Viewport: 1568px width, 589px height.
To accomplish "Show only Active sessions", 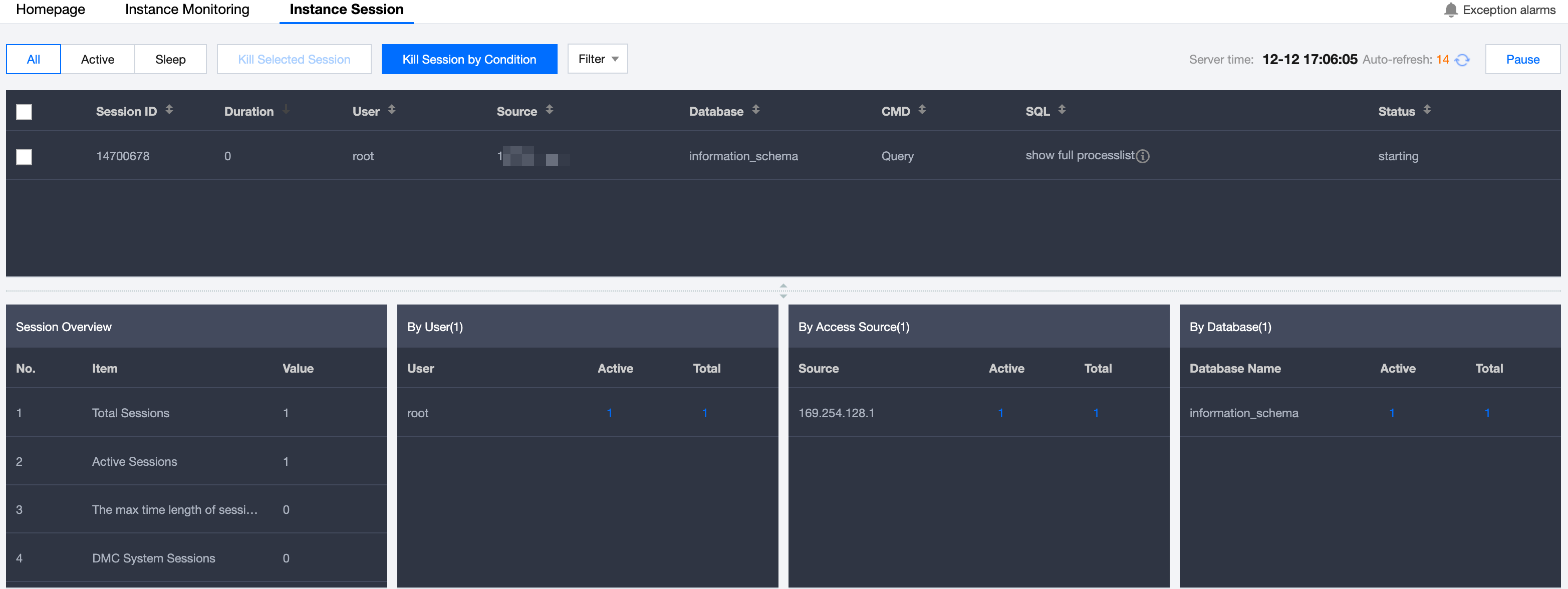I will pos(97,60).
